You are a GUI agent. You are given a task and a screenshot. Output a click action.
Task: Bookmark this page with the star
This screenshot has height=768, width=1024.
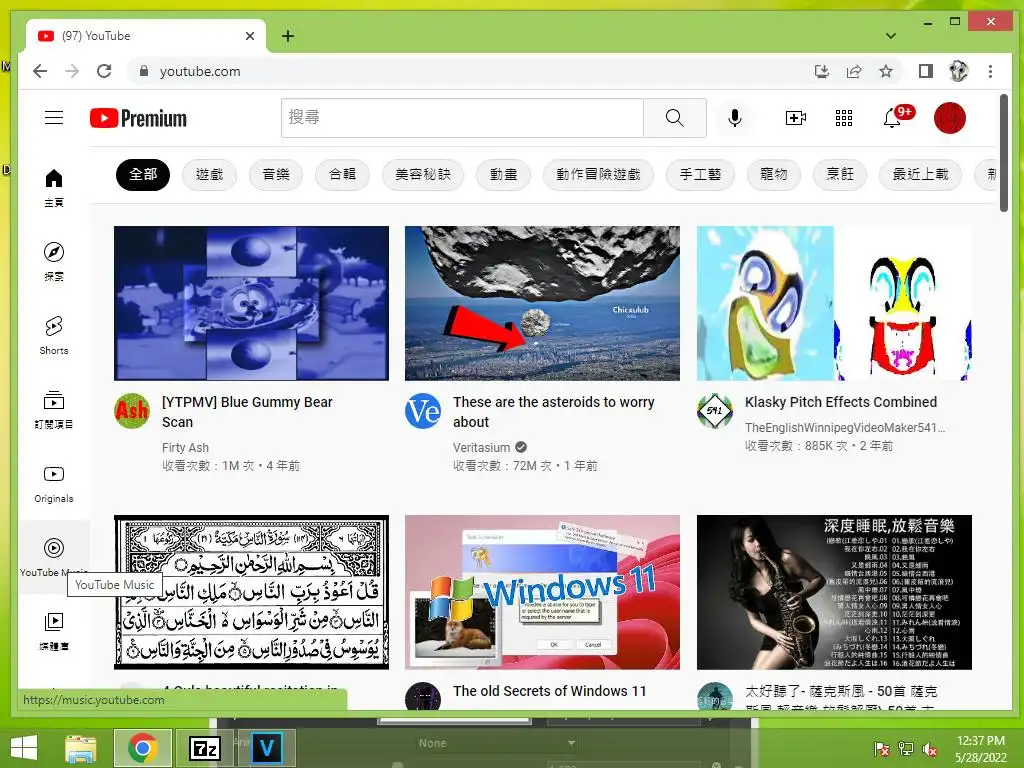886,71
